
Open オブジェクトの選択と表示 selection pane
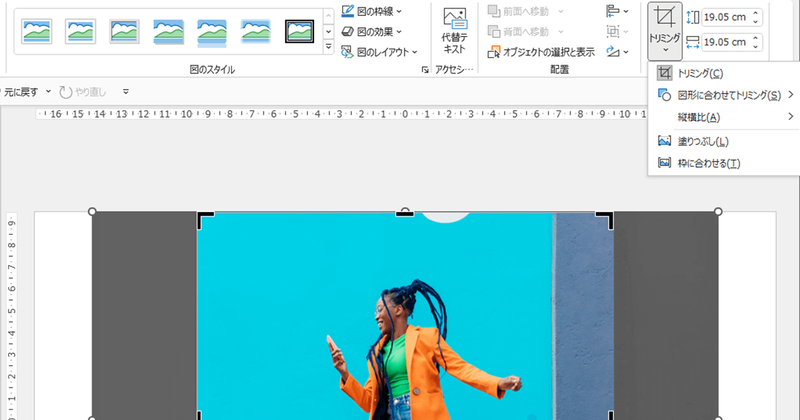(541, 52)
